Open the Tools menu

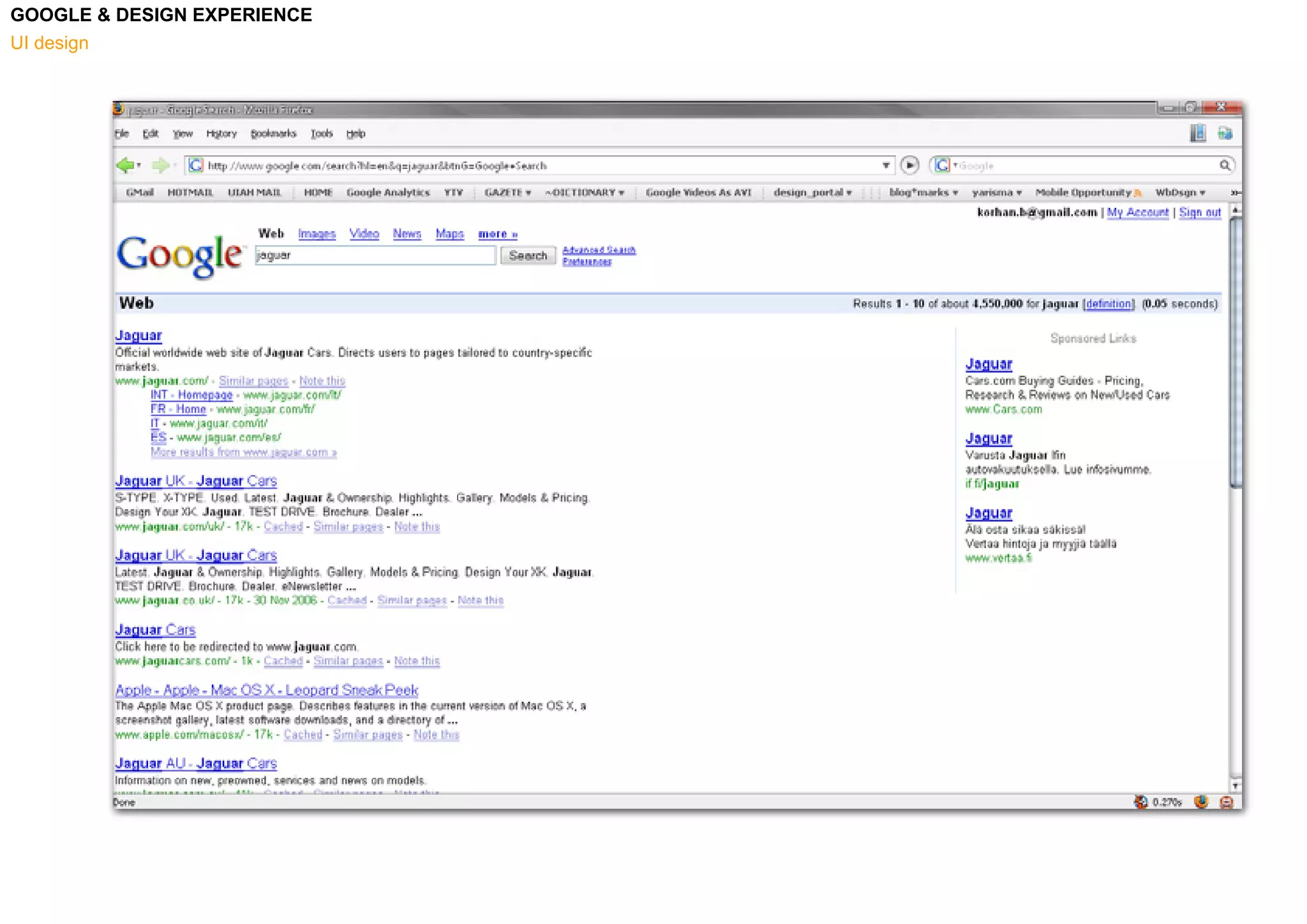click(x=322, y=133)
